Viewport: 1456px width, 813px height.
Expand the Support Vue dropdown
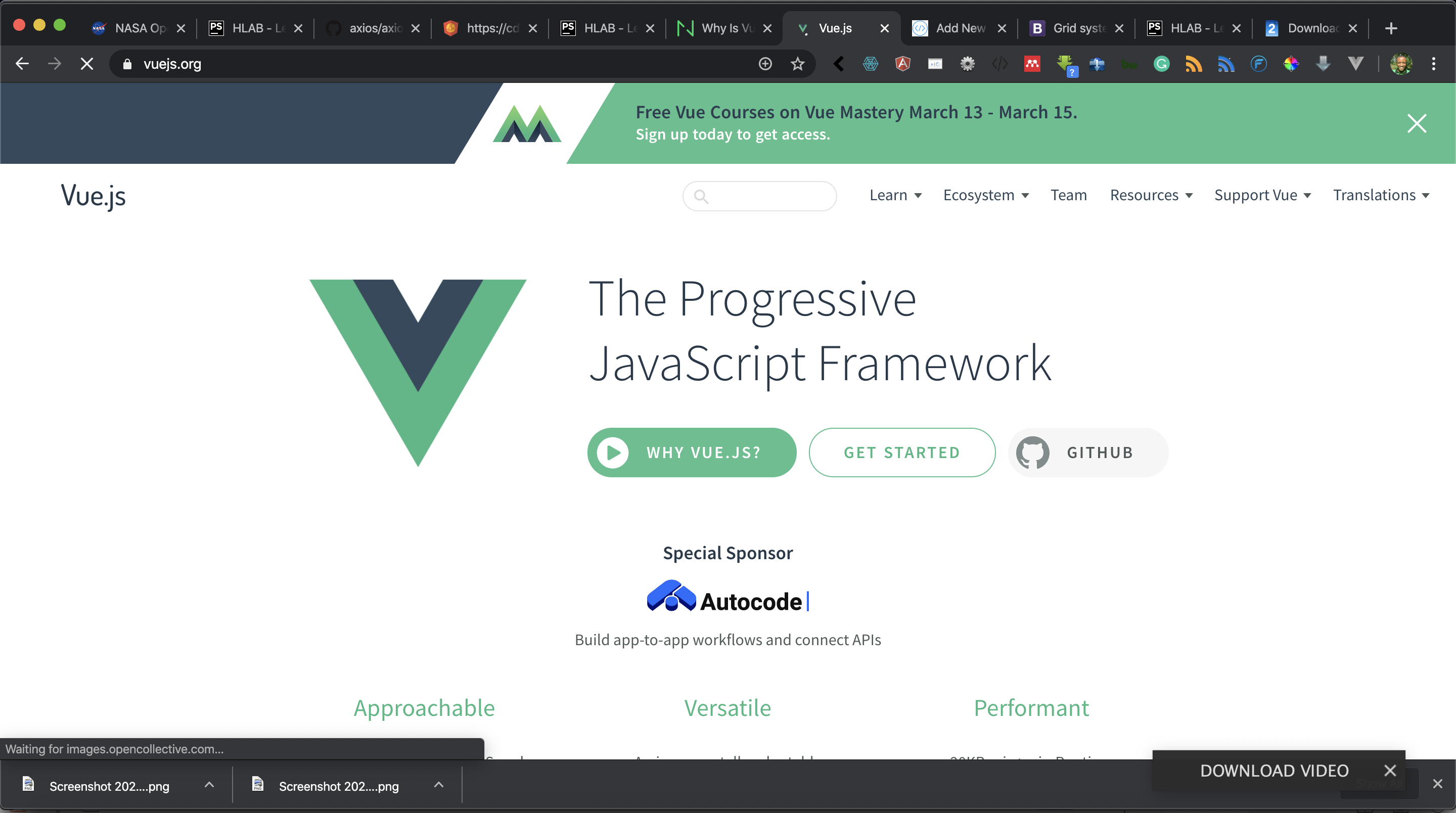[1262, 195]
